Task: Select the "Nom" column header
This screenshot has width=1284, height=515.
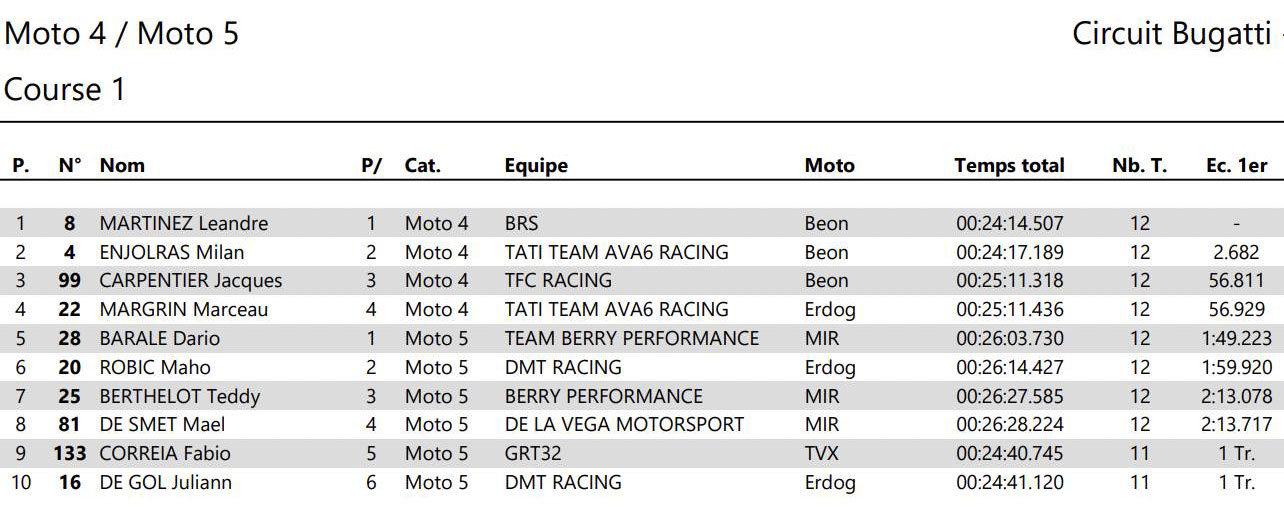Action: [122, 166]
